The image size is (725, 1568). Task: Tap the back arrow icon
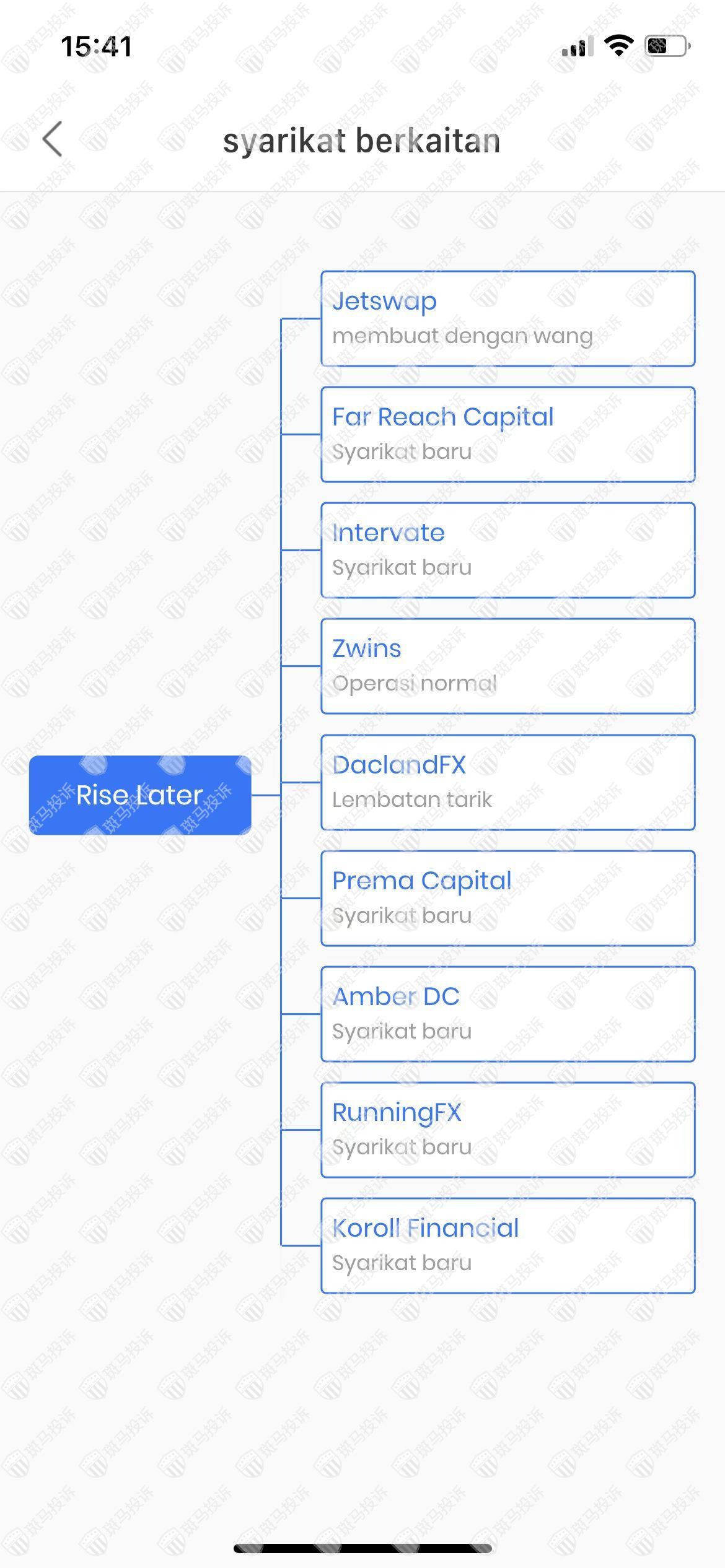(53, 139)
